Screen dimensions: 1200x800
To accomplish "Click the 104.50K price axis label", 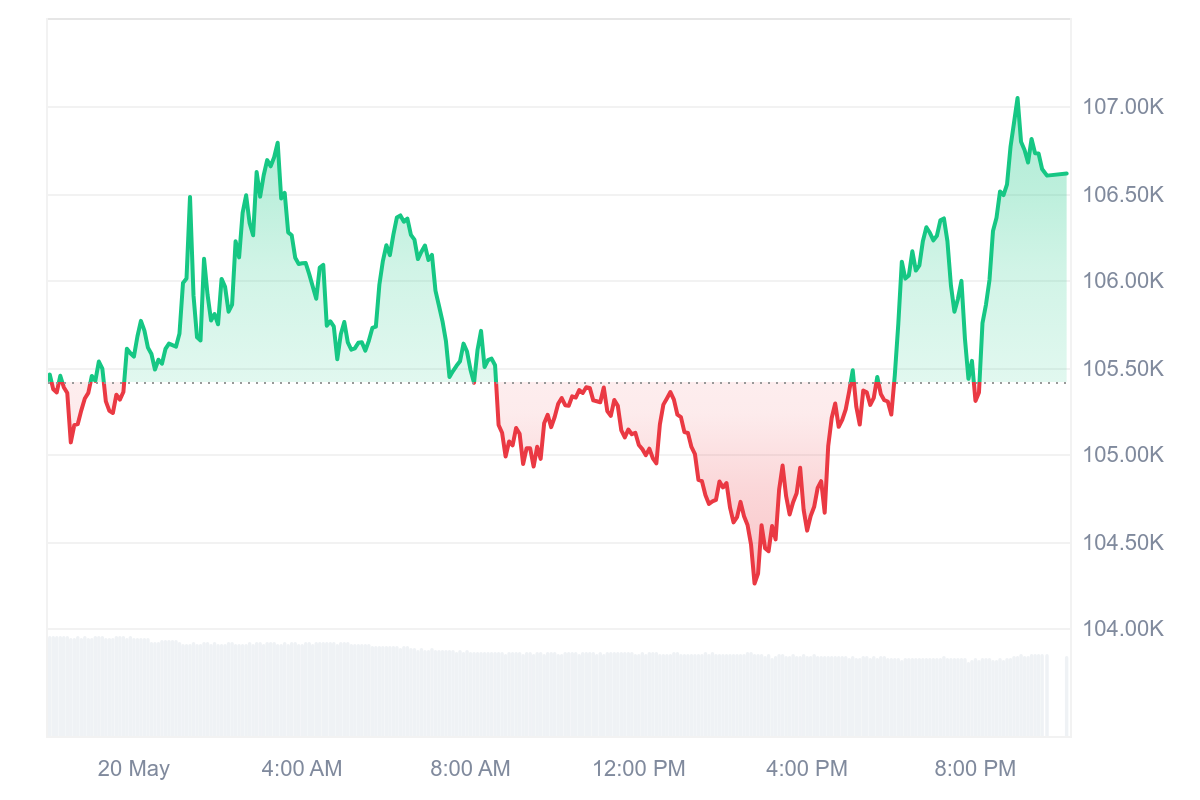I will (x=1123, y=543).
